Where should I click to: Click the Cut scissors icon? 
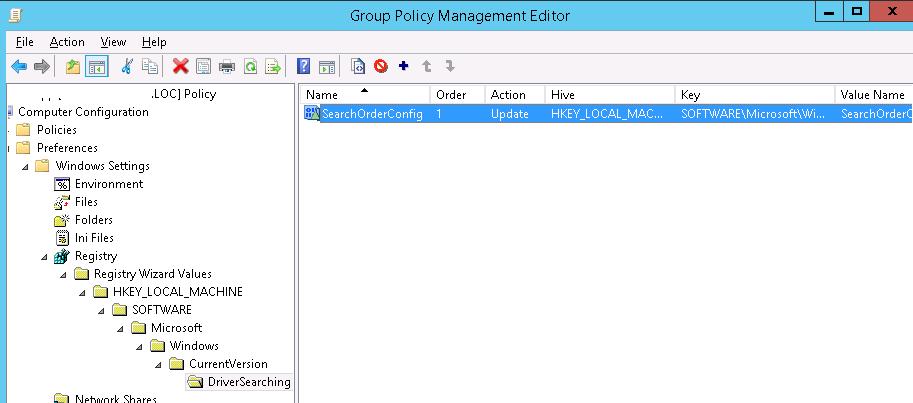(x=126, y=67)
